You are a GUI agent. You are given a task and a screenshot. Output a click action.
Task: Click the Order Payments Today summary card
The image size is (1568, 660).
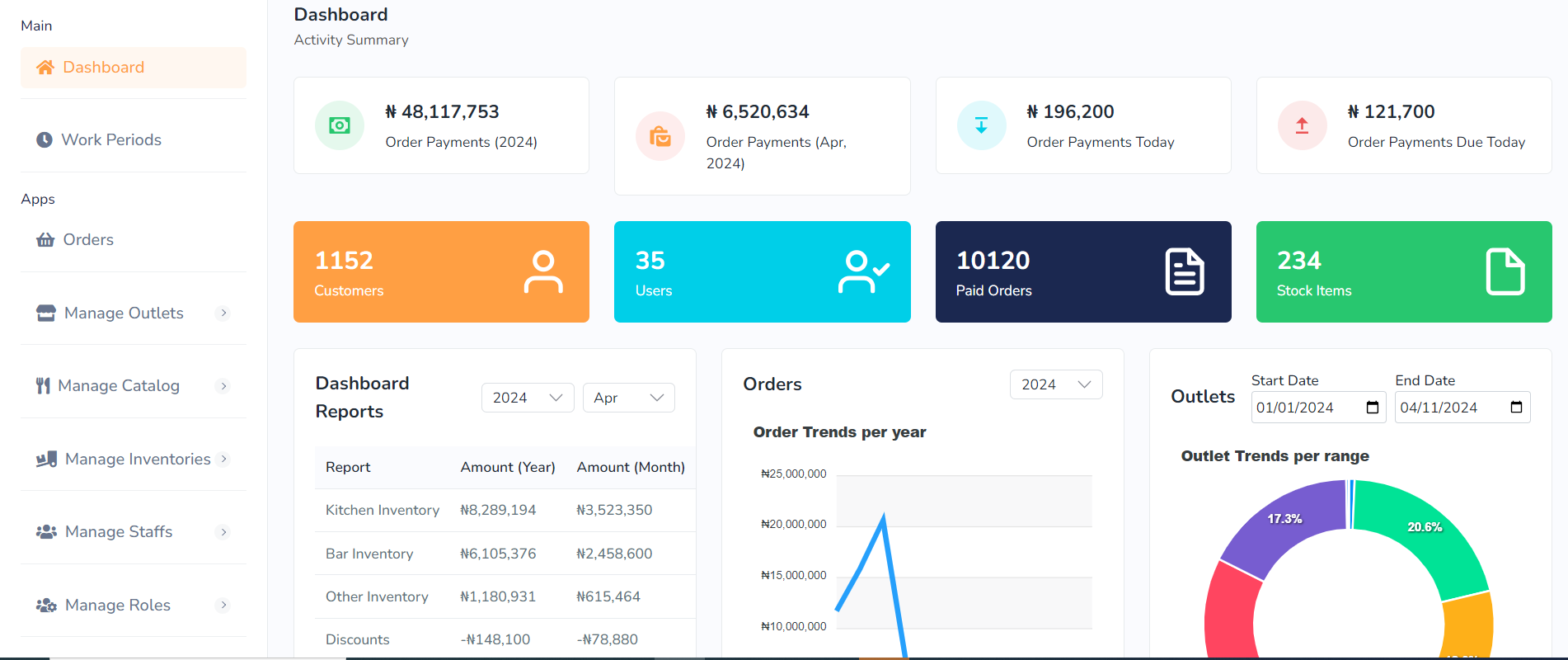1083,125
